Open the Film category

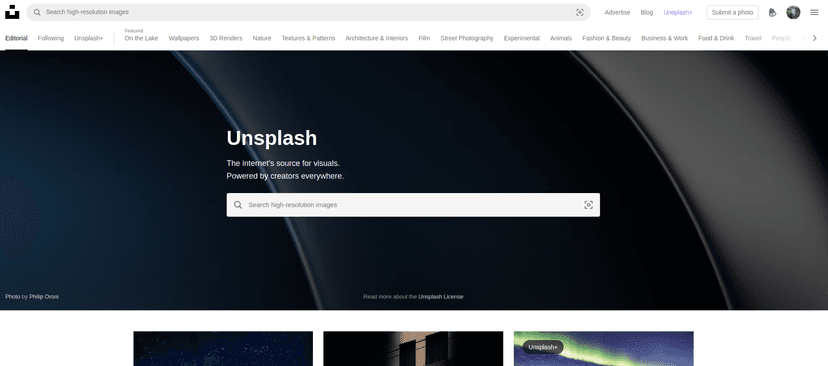[424, 38]
